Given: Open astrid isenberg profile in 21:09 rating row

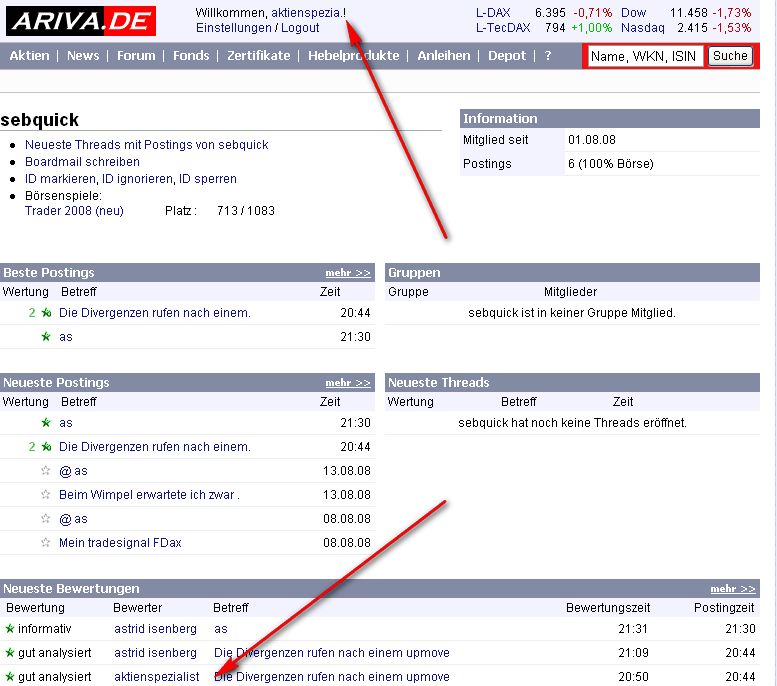Looking at the screenshot, I should [155, 653].
